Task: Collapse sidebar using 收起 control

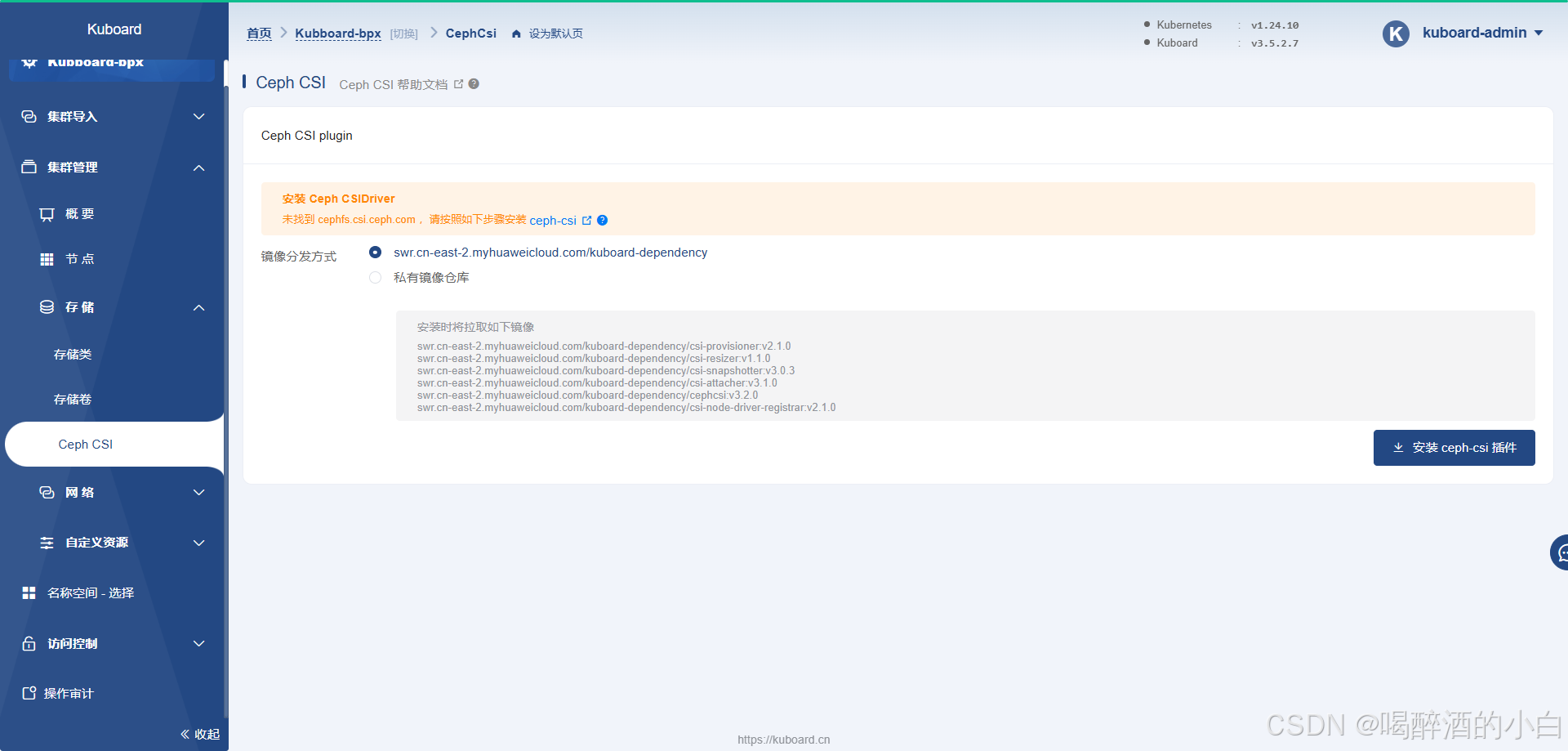Action: click(x=200, y=734)
